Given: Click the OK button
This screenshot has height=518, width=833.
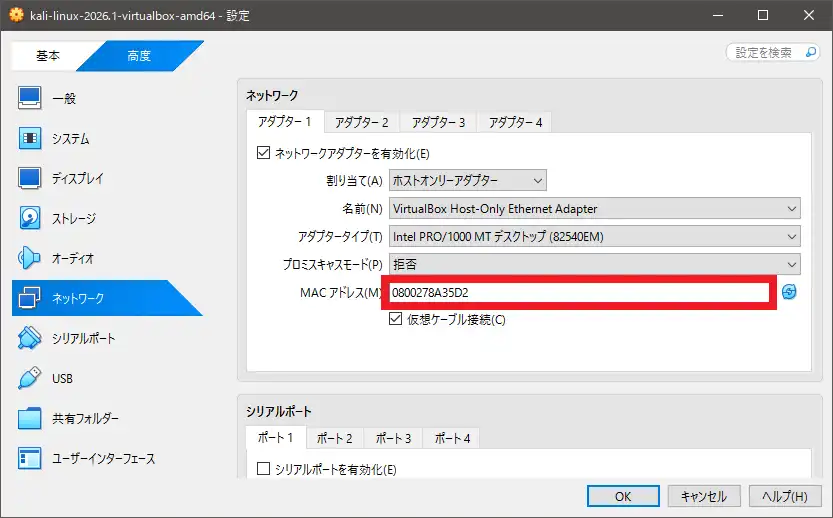Looking at the screenshot, I should click(x=623, y=496).
